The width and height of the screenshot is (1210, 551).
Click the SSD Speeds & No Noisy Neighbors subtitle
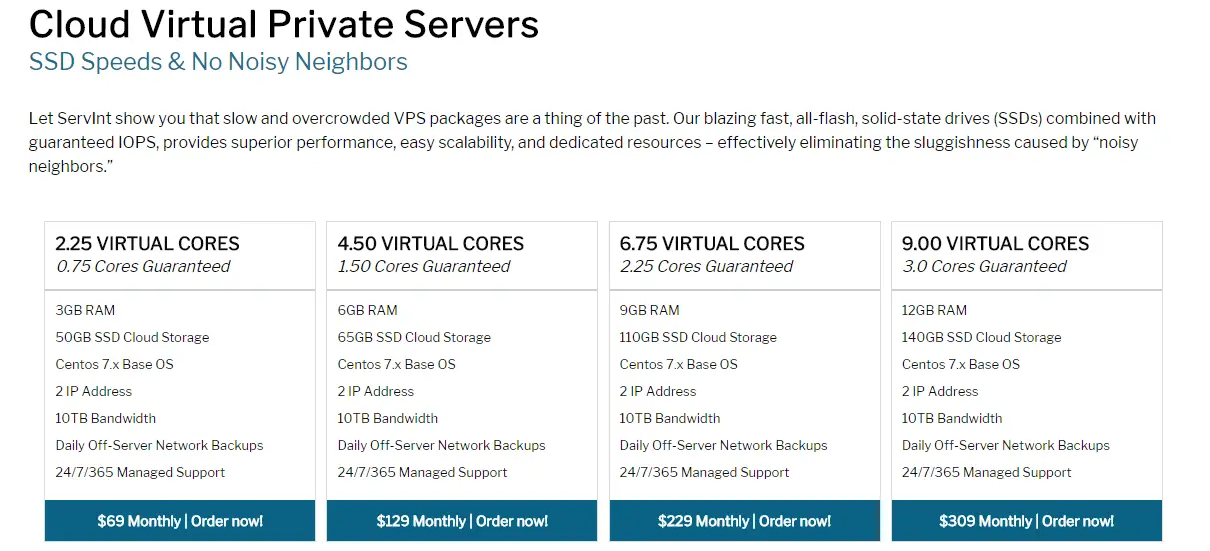pos(218,62)
